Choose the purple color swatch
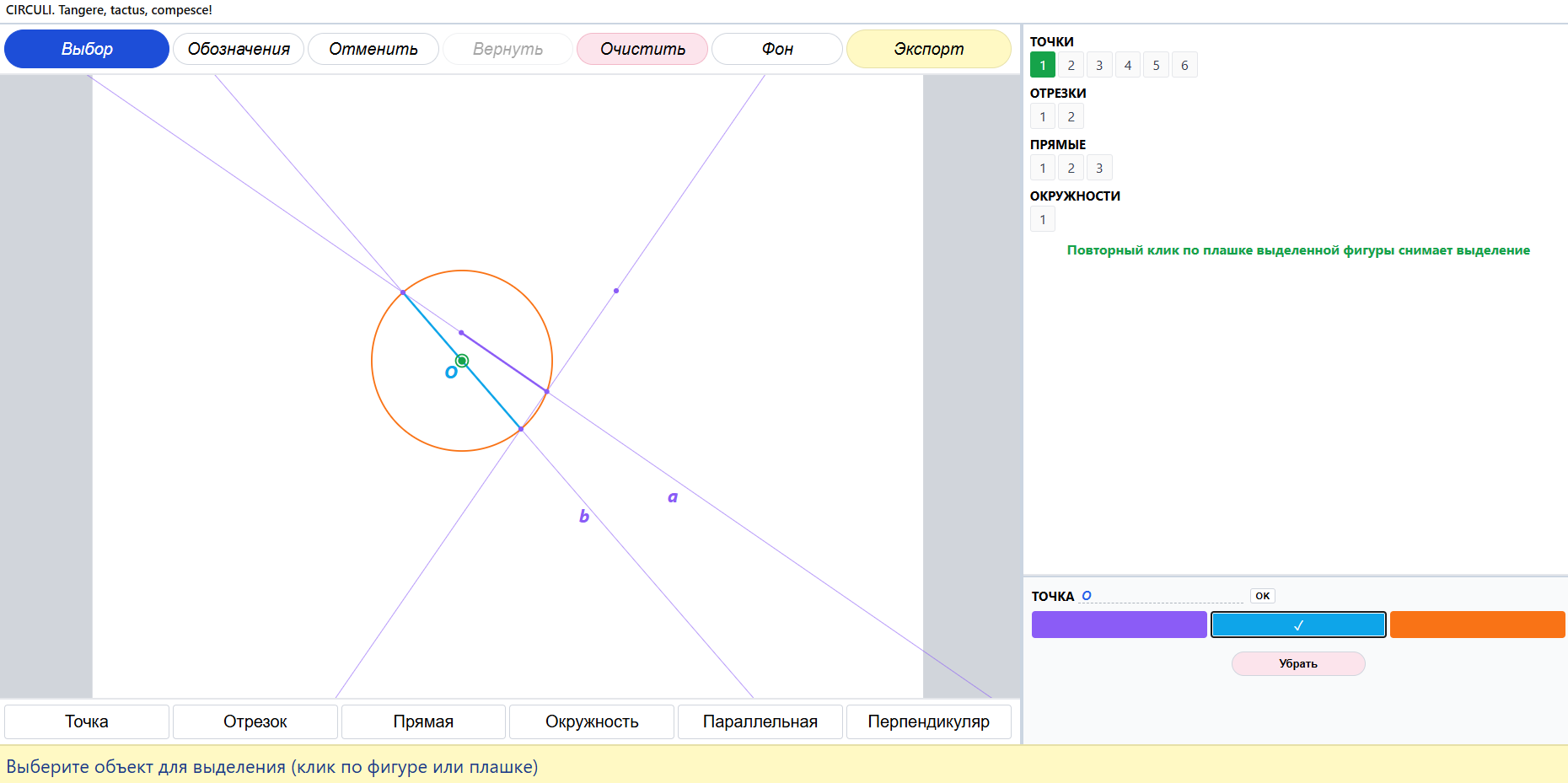 pos(1120,625)
